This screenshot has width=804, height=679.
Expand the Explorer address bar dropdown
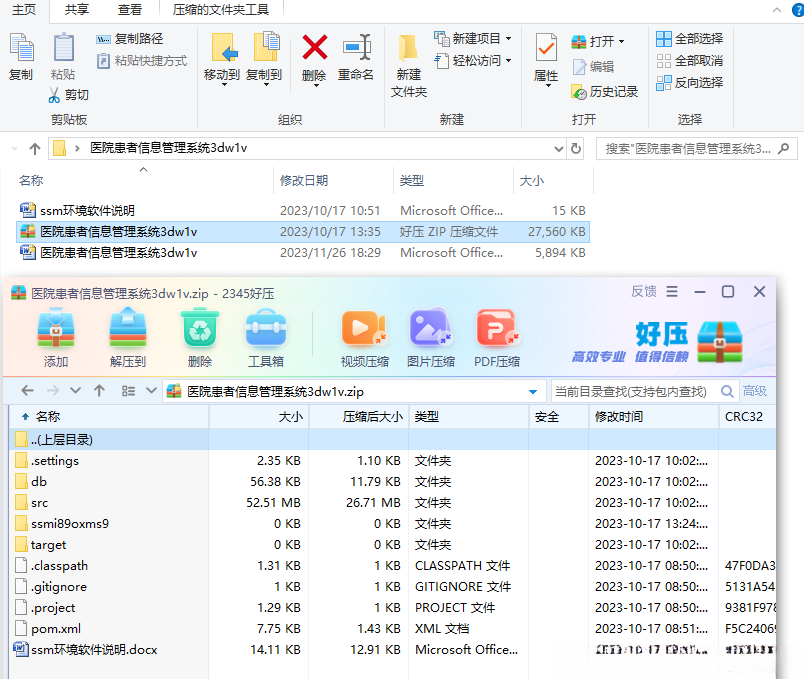coord(559,149)
